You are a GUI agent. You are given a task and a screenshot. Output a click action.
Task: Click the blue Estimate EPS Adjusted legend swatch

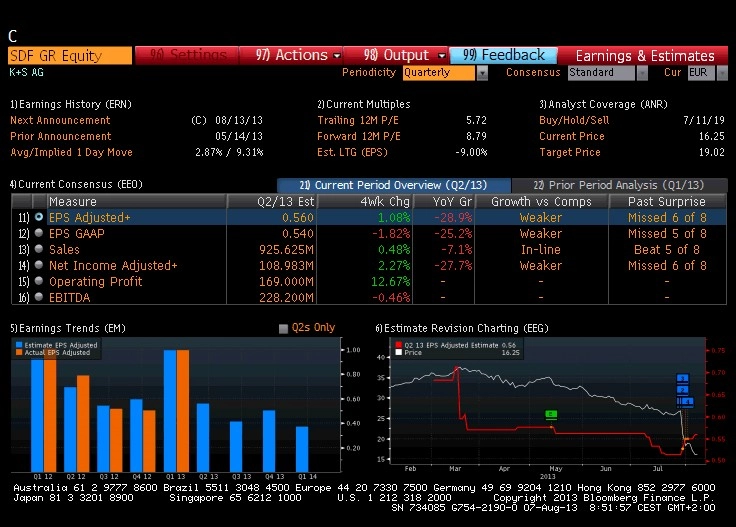pyautogui.click(x=19, y=345)
